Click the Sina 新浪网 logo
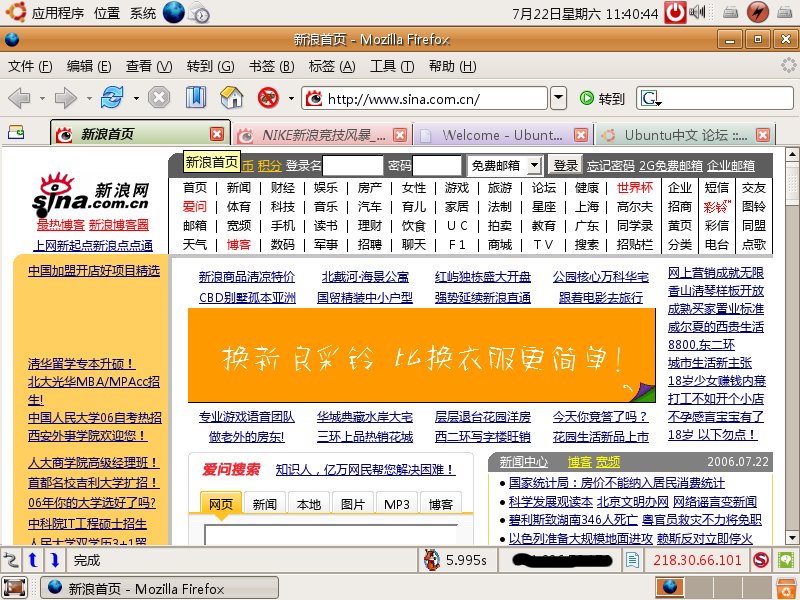This screenshot has width=800, height=600. 91,197
